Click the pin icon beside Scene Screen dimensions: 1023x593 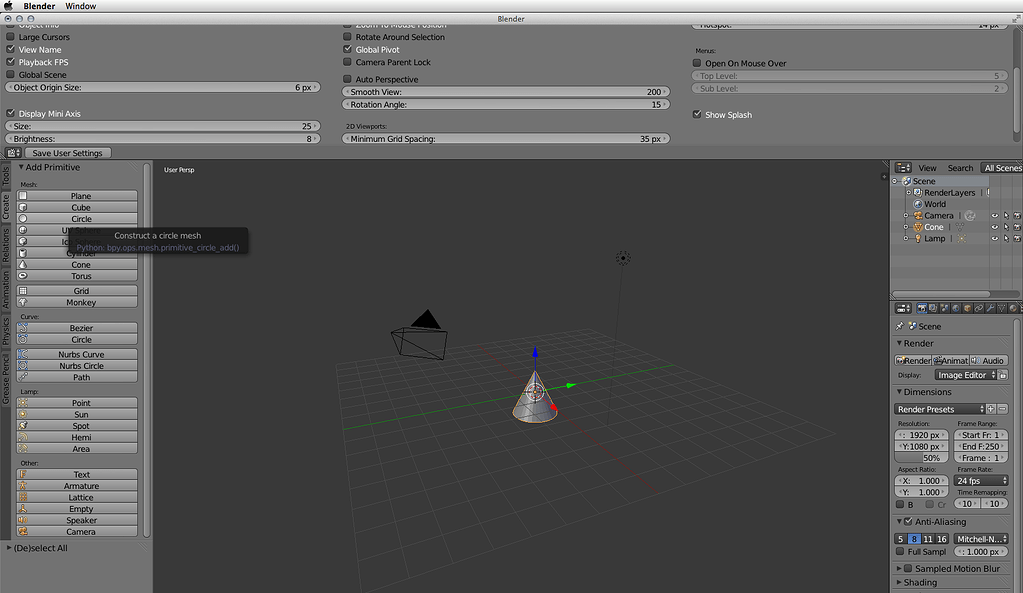coord(900,326)
